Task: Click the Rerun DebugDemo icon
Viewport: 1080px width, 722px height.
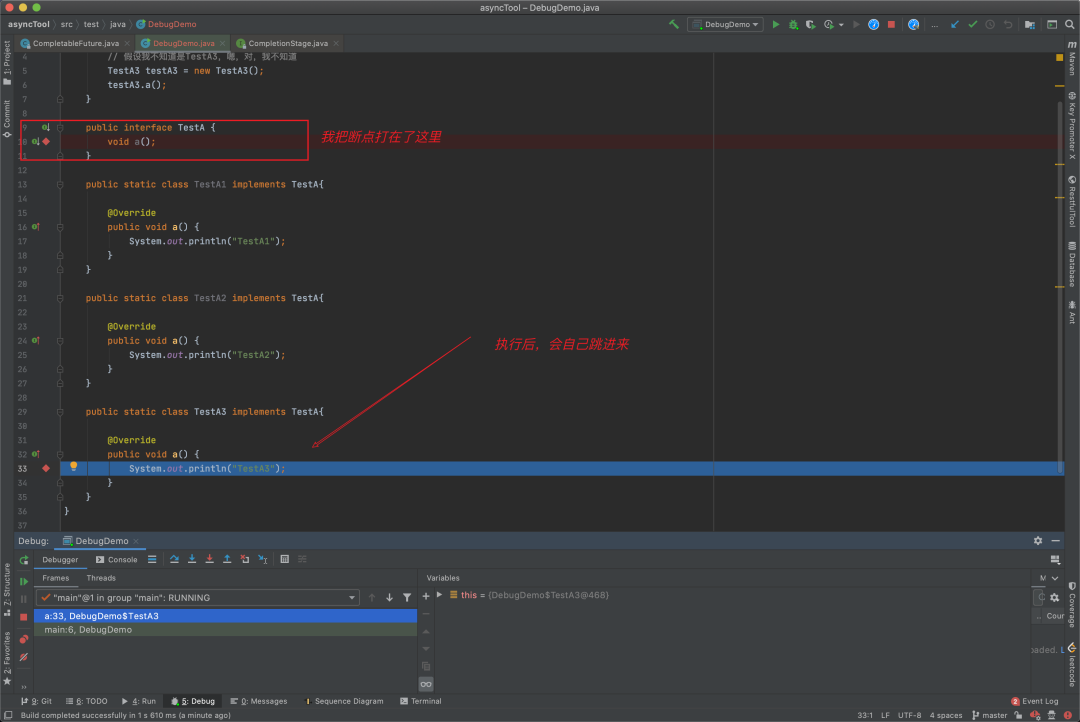Action: (24, 560)
